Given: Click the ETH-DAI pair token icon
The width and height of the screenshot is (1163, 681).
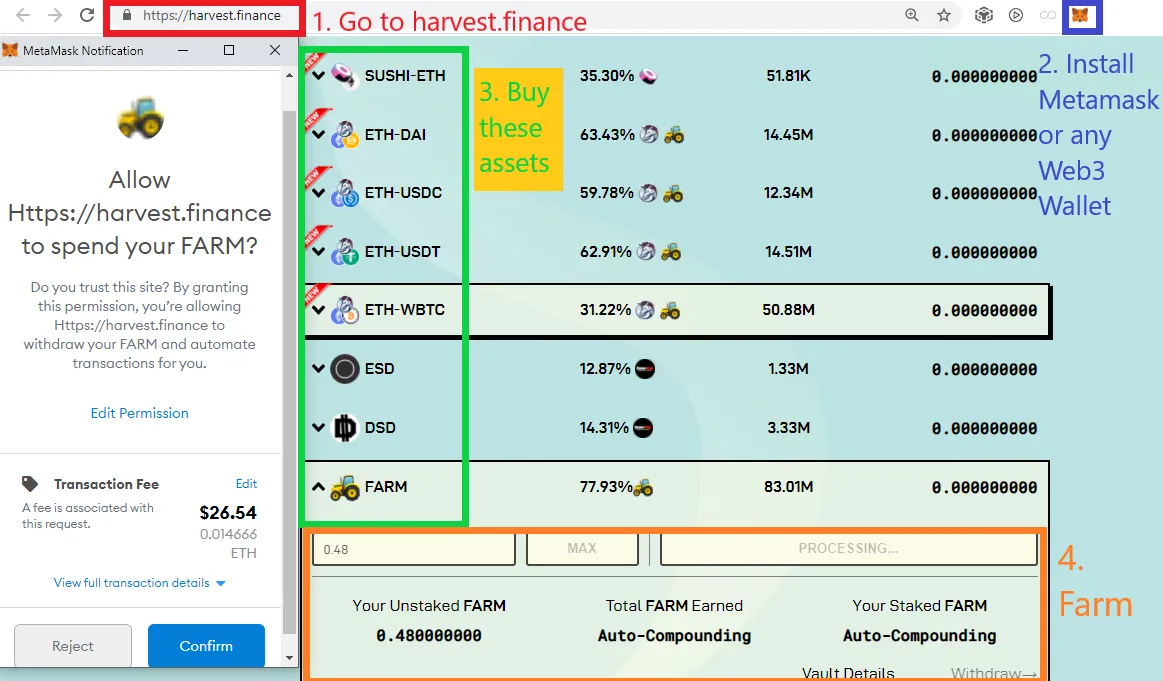Looking at the screenshot, I should click(345, 134).
